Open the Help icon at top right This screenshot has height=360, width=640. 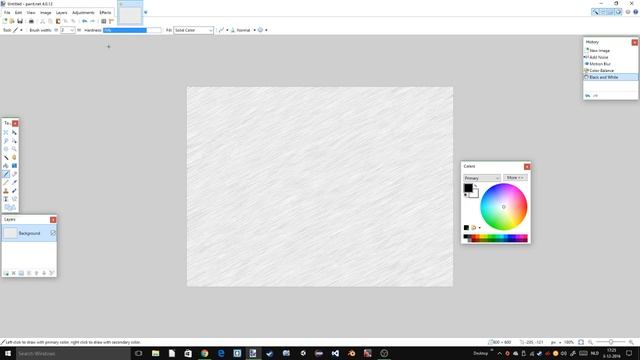tap(636, 12)
